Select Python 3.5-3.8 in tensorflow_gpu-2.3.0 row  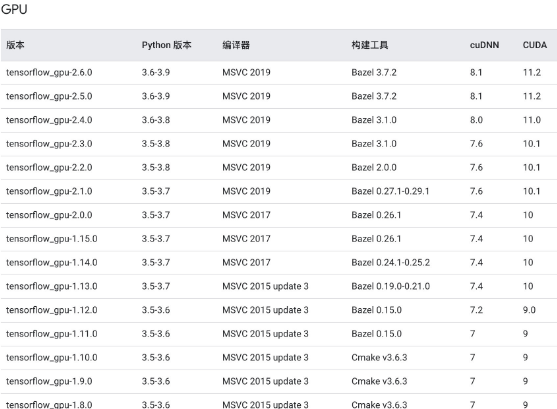[x=156, y=144]
